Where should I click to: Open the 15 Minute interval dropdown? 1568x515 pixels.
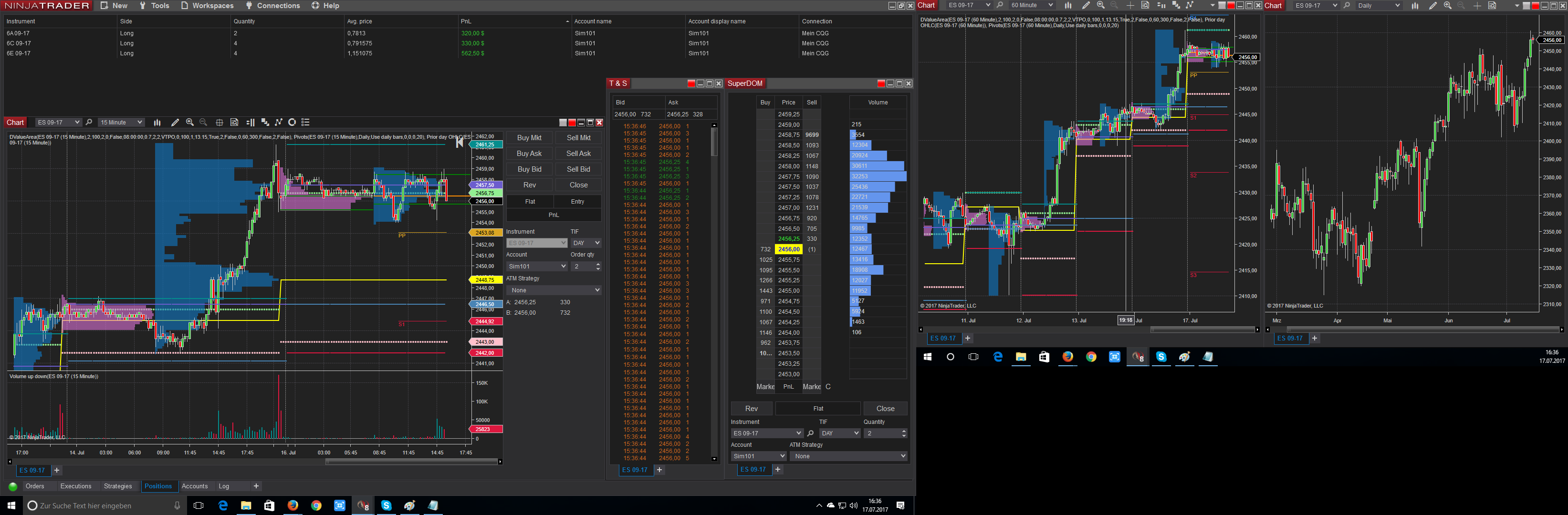click(x=121, y=122)
